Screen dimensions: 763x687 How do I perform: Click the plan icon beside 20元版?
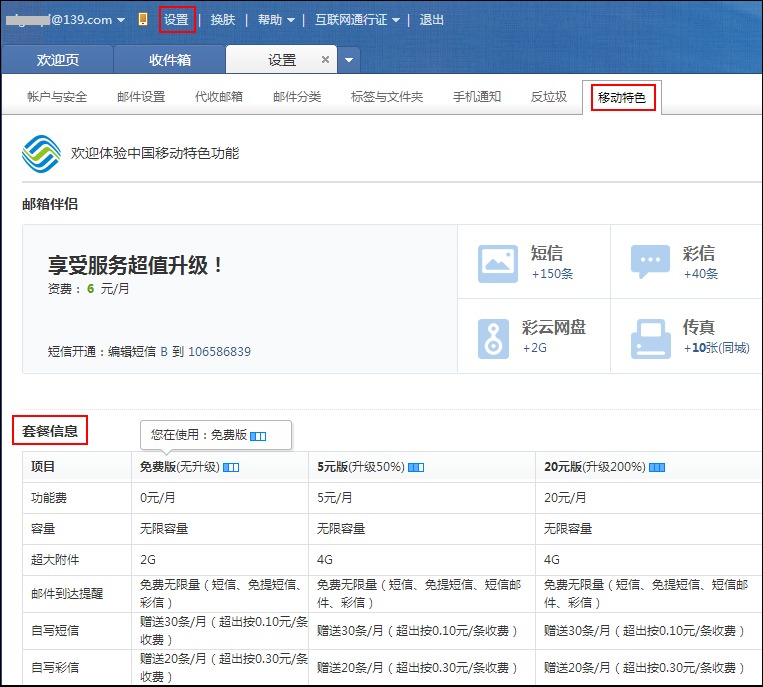click(657, 467)
